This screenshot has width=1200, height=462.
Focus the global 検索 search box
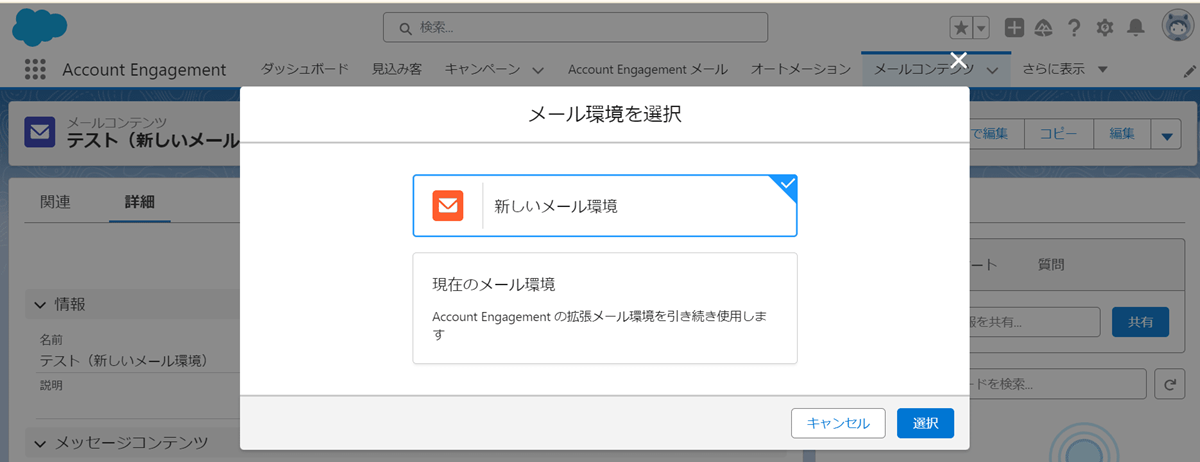pyautogui.click(x=575, y=27)
